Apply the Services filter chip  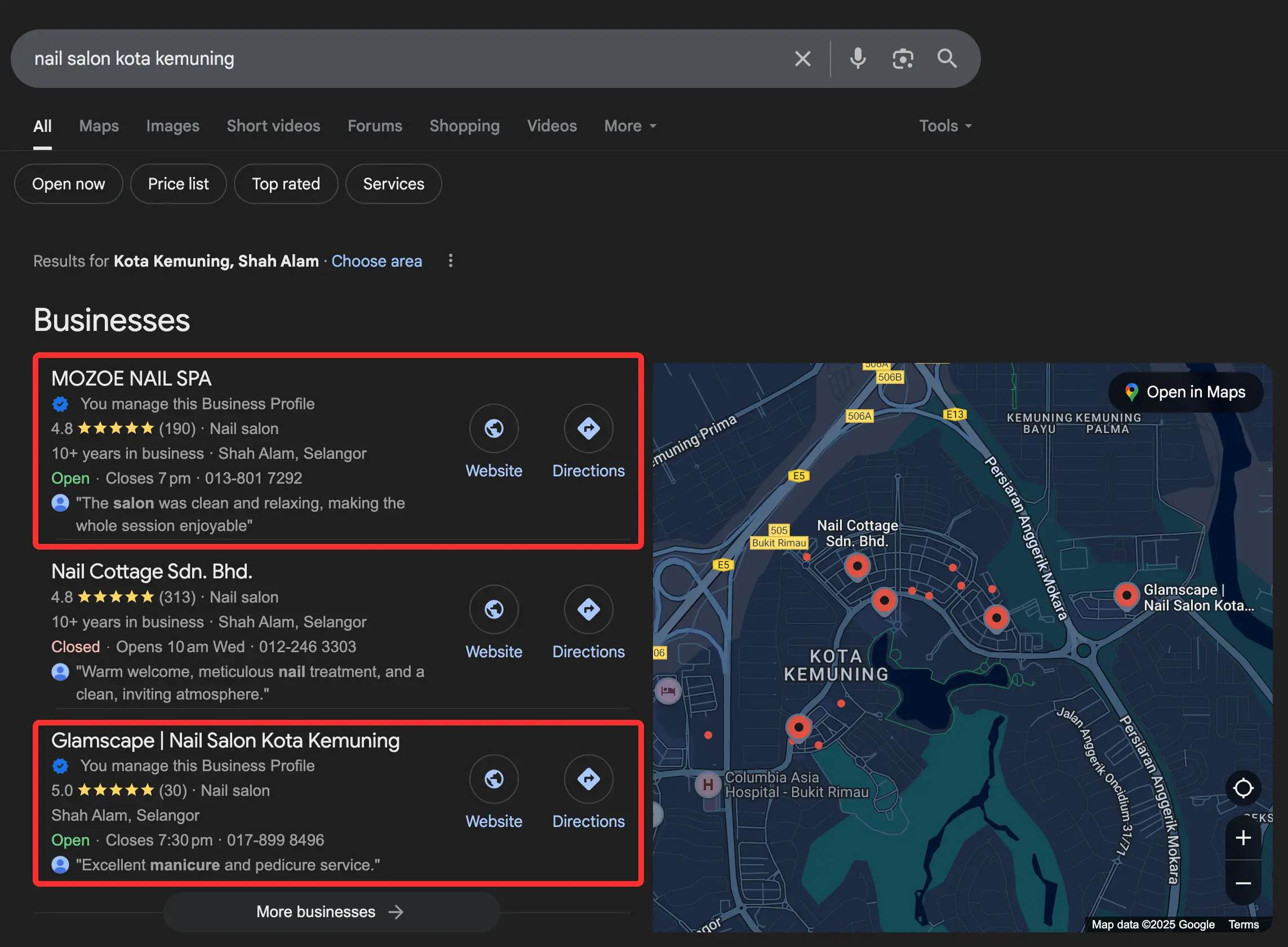click(x=394, y=184)
